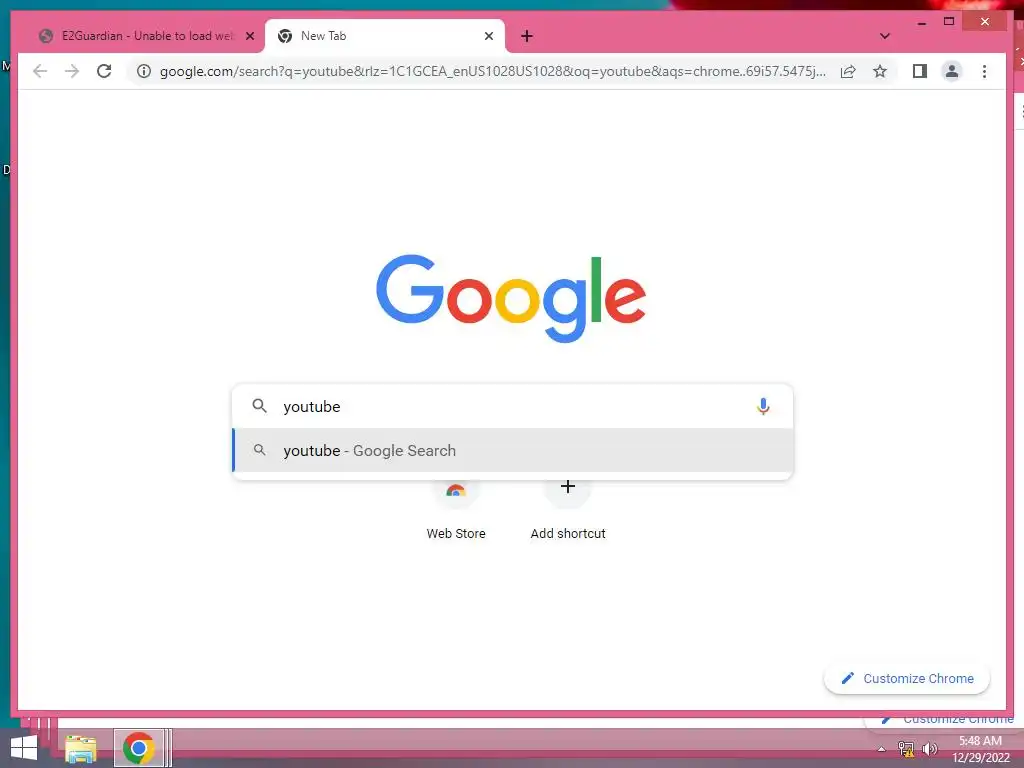Open the Windows Start button
Image resolution: width=1024 pixels, height=768 pixels.
(24, 748)
